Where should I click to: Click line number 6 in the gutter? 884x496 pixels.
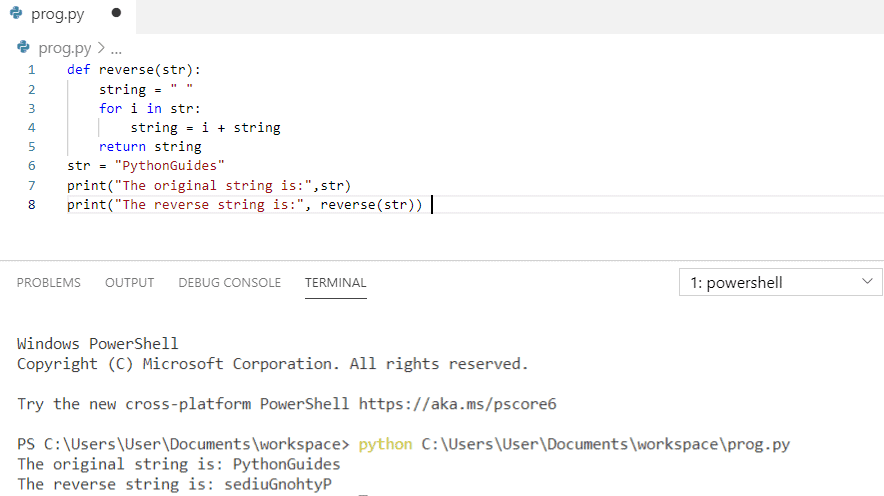pyautogui.click(x=31, y=165)
